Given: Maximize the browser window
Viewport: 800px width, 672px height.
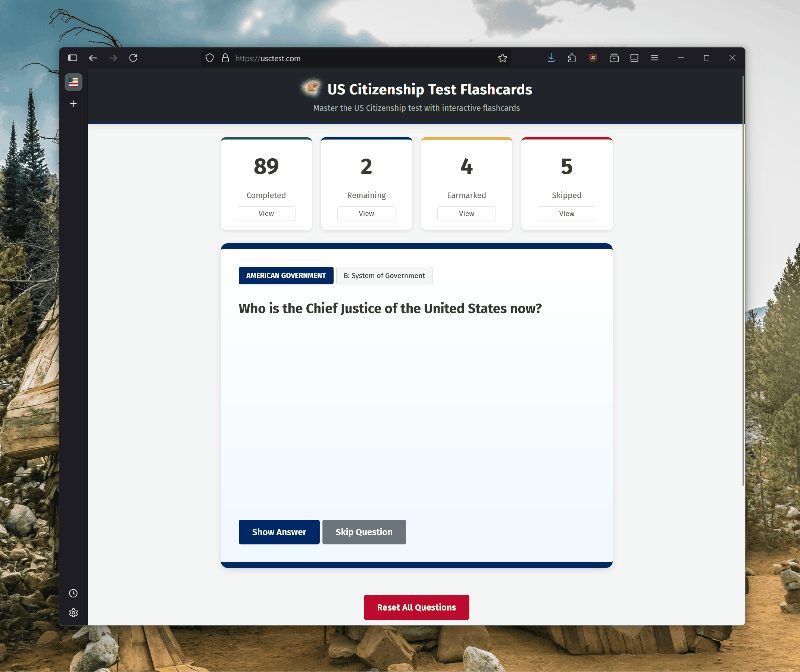Looking at the screenshot, I should 706,58.
